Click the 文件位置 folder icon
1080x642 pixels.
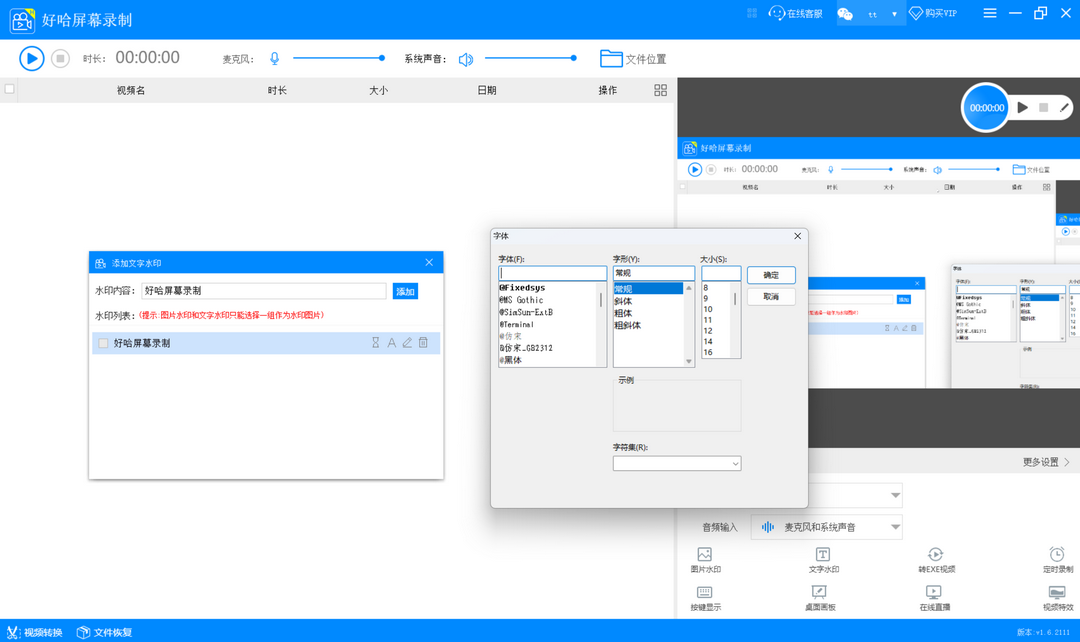coord(611,59)
